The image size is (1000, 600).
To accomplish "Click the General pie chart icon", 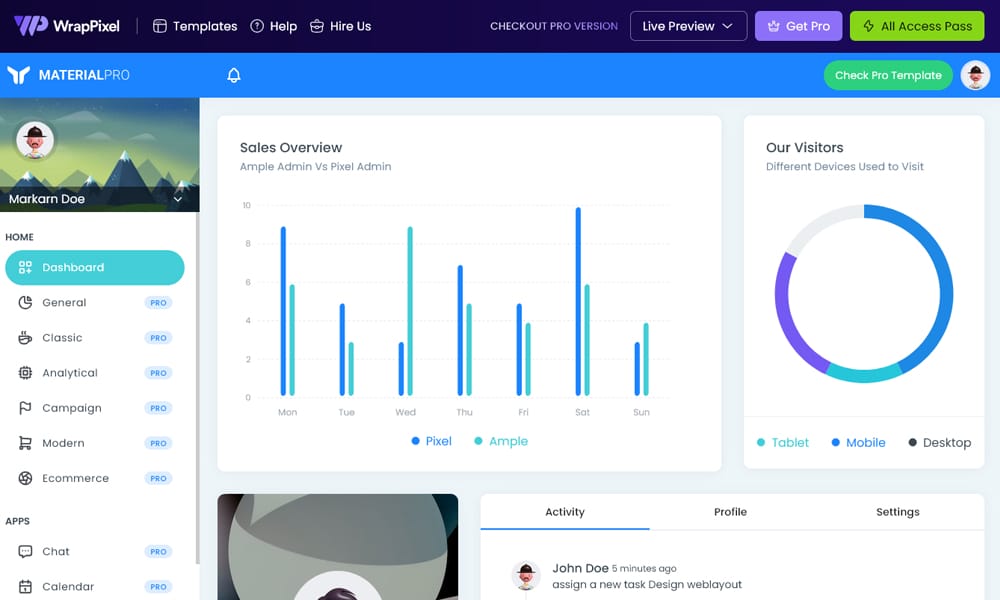I will [x=25, y=302].
